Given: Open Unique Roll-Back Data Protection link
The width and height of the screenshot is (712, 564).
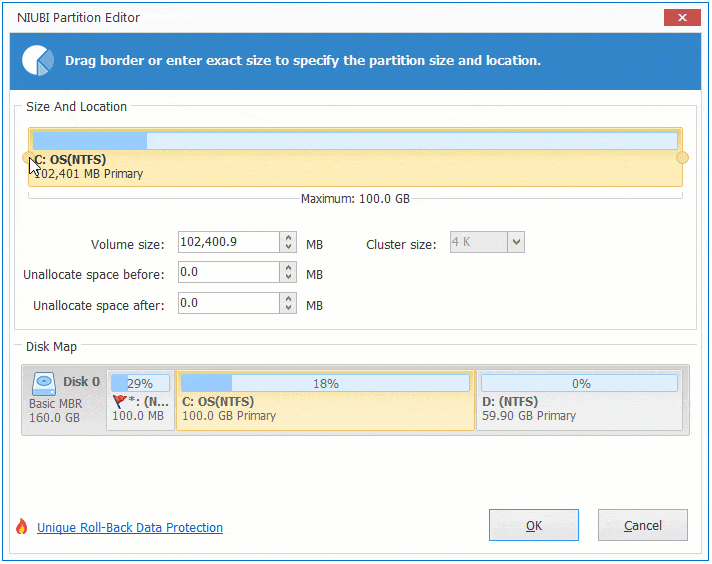Looking at the screenshot, I should (x=130, y=527).
